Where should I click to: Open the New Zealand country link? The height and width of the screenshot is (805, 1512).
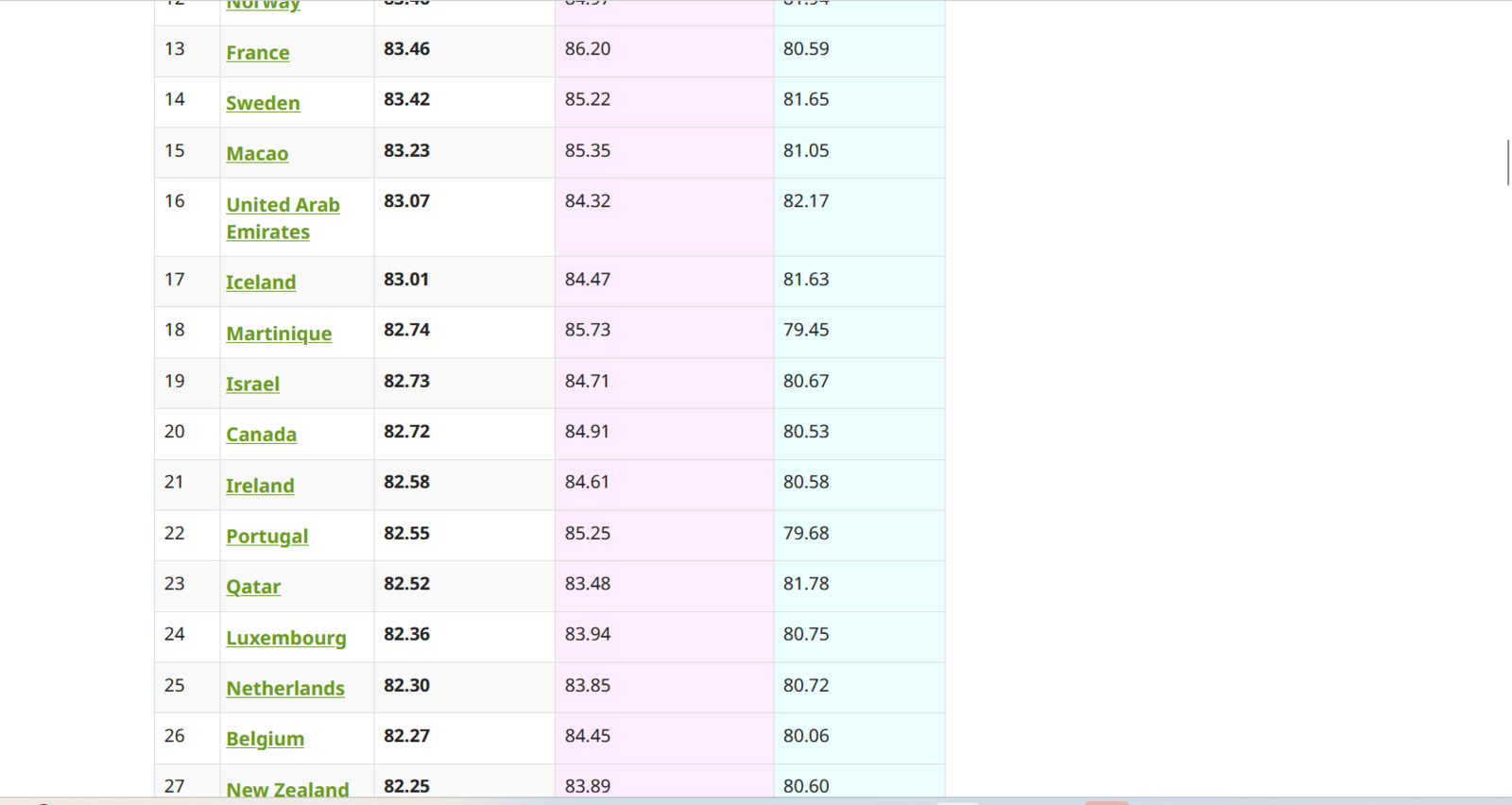point(287,790)
